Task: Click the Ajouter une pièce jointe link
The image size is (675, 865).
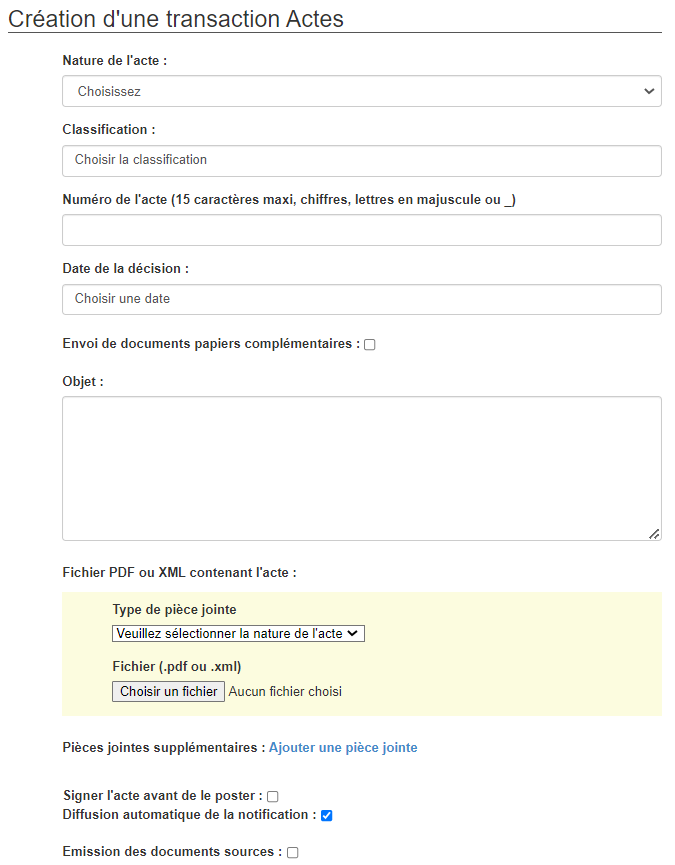Action: point(343,748)
